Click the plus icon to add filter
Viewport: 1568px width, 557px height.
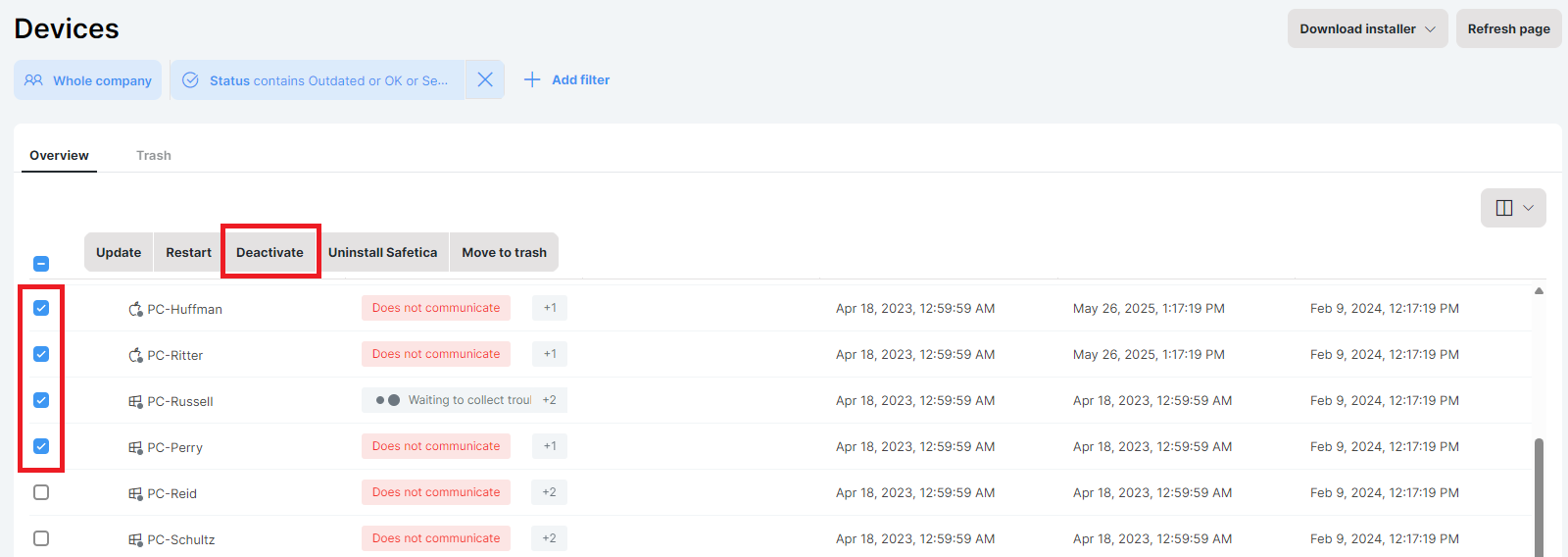click(532, 79)
